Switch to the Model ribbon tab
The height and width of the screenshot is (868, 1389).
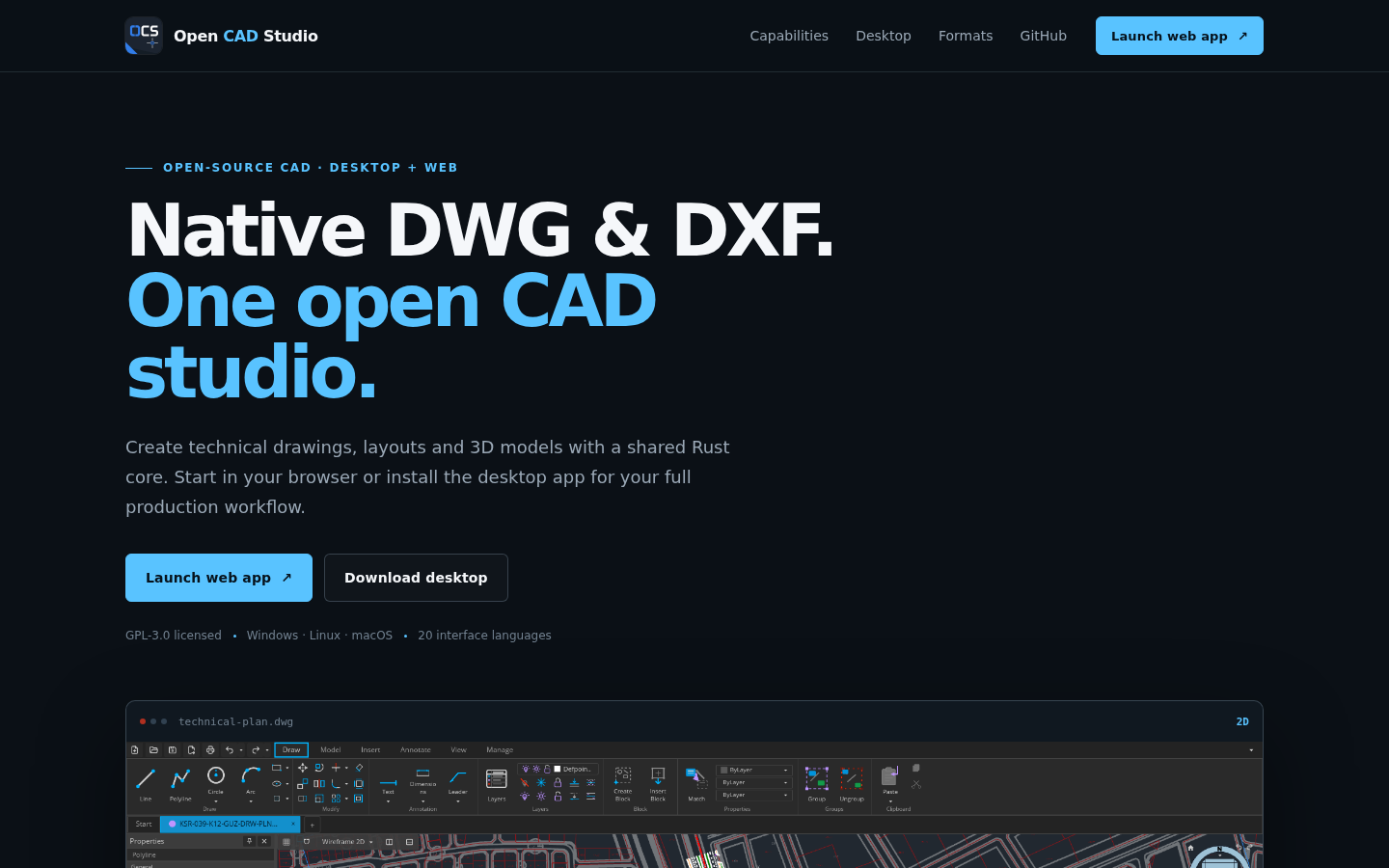coord(331,749)
